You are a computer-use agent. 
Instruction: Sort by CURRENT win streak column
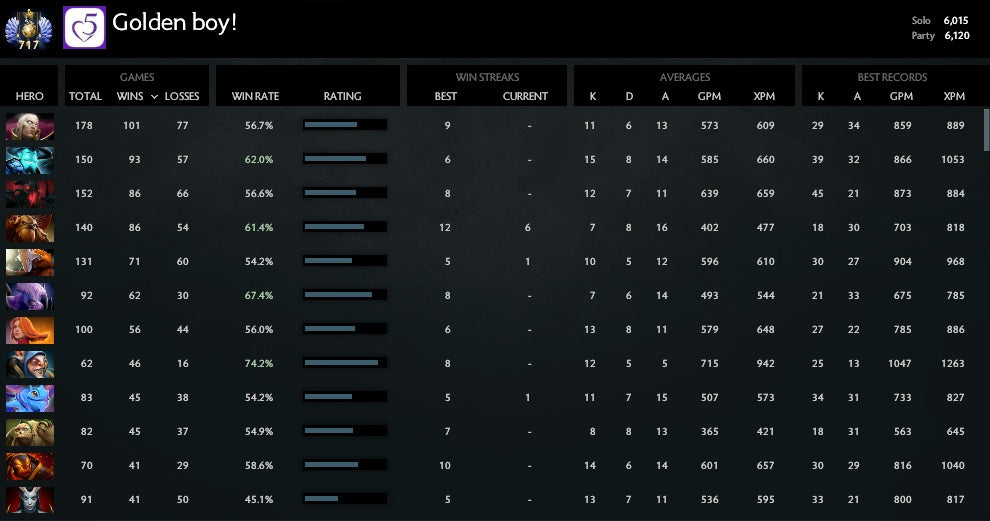525,97
